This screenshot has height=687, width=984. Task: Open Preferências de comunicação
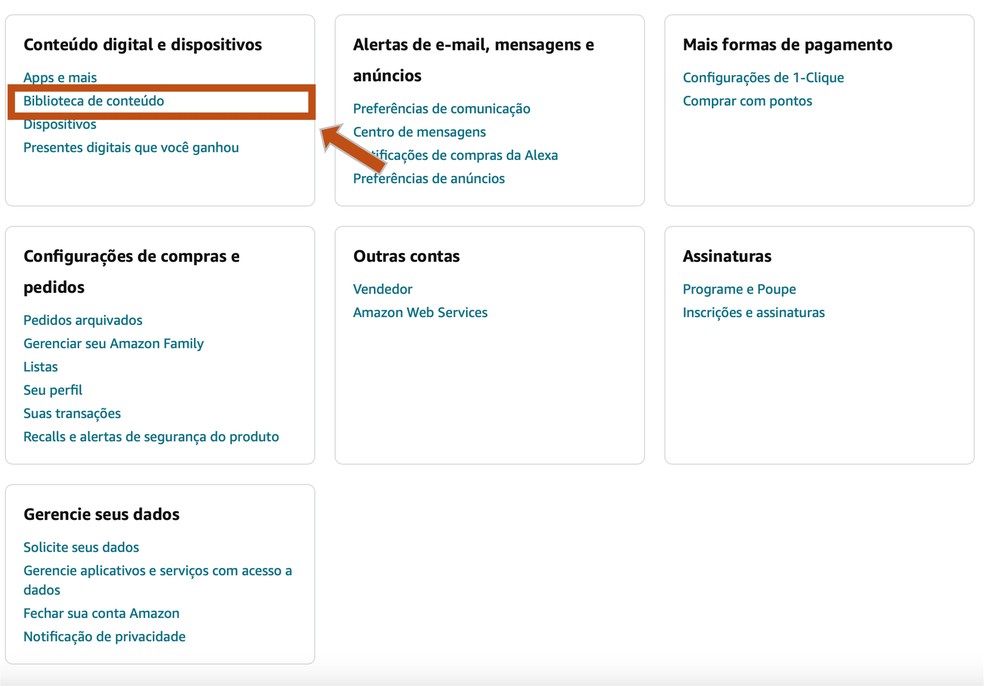click(x=441, y=108)
